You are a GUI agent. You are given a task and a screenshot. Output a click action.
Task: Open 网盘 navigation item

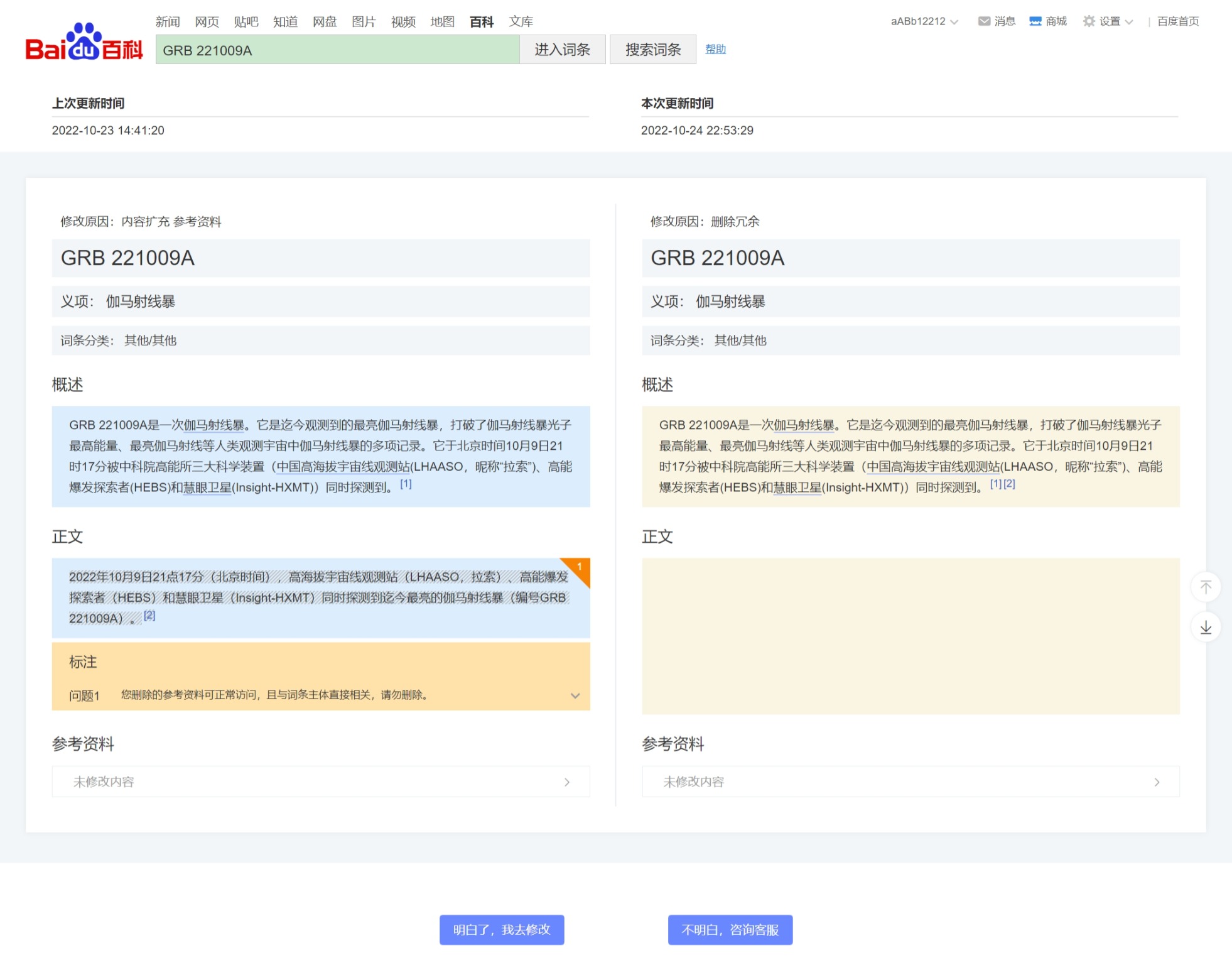(325, 22)
